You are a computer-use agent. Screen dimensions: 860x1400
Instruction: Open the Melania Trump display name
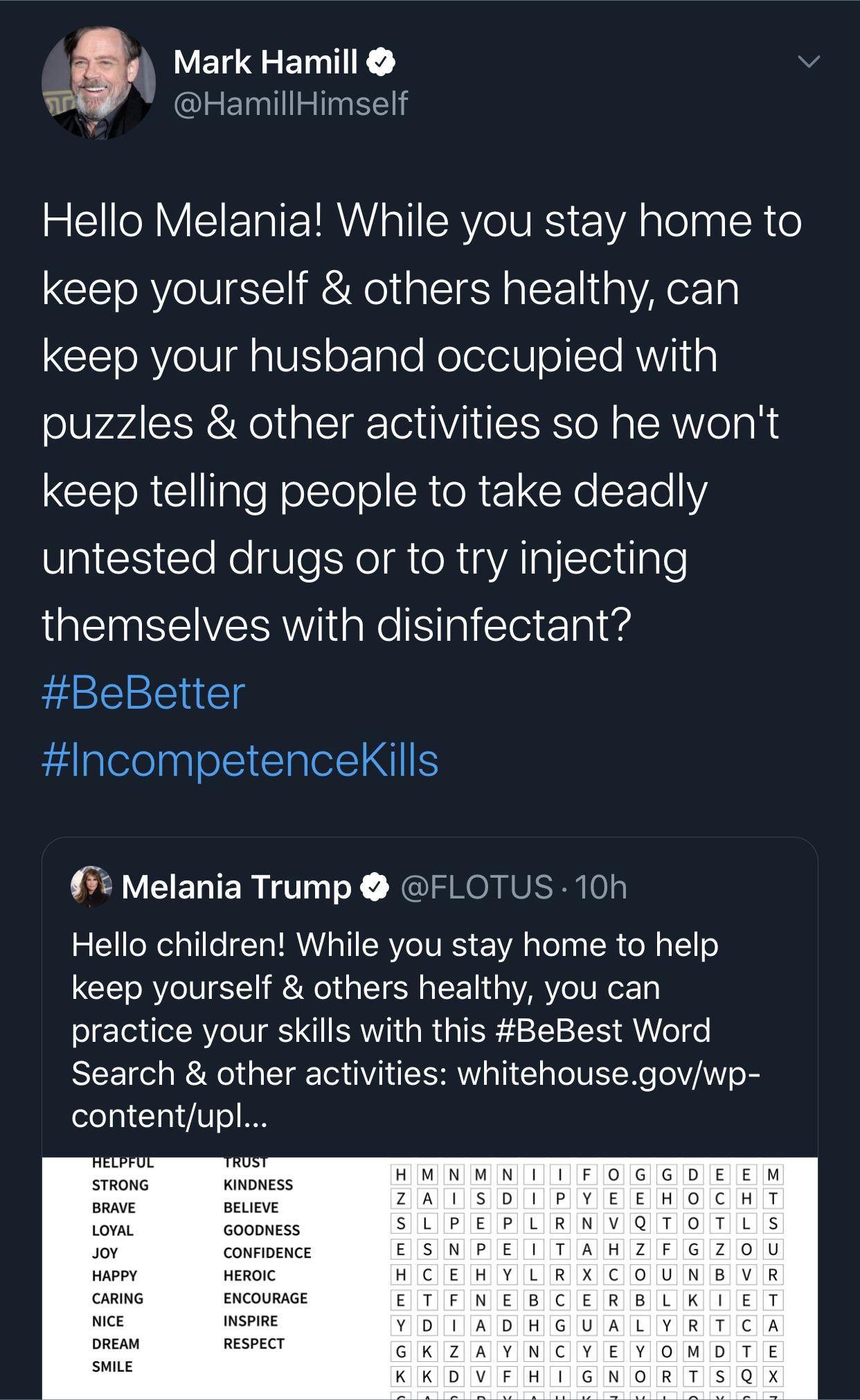pyautogui.click(x=237, y=887)
